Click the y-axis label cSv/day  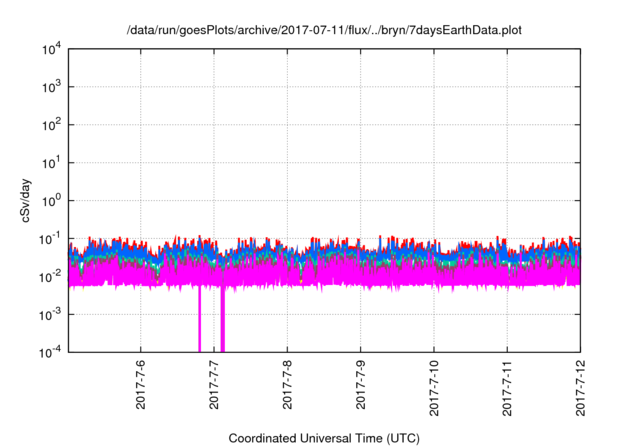click(x=25, y=200)
